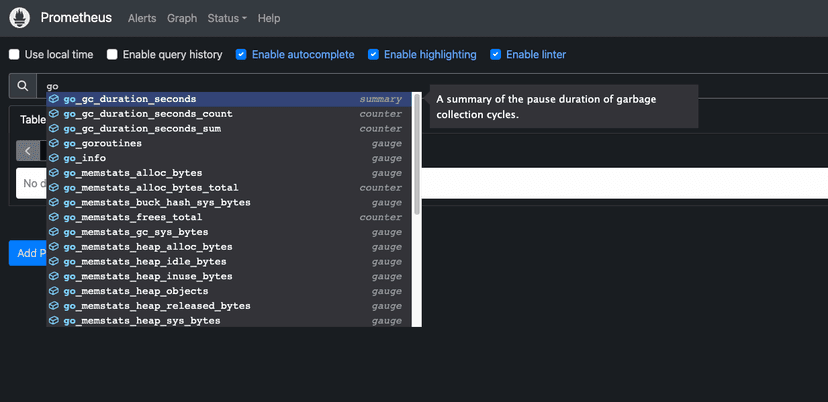Uncheck the Enable highlighting option

(374, 54)
